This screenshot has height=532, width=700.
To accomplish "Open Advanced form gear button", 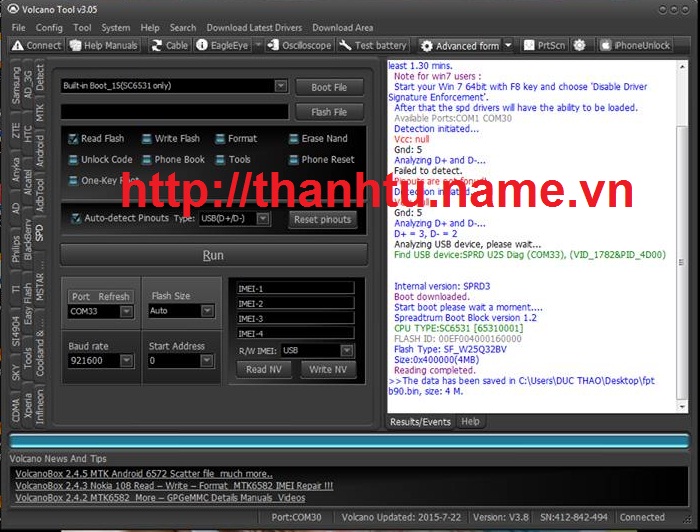I will [x=460, y=46].
